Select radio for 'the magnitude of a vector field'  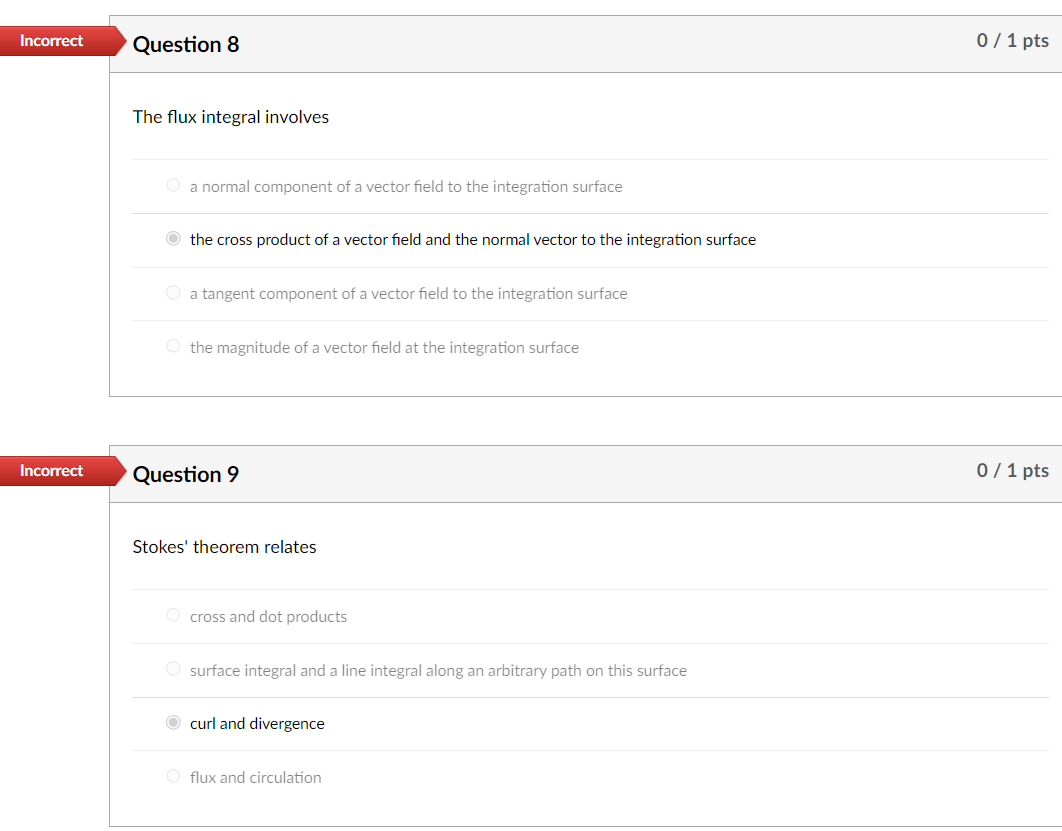(173, 346)
